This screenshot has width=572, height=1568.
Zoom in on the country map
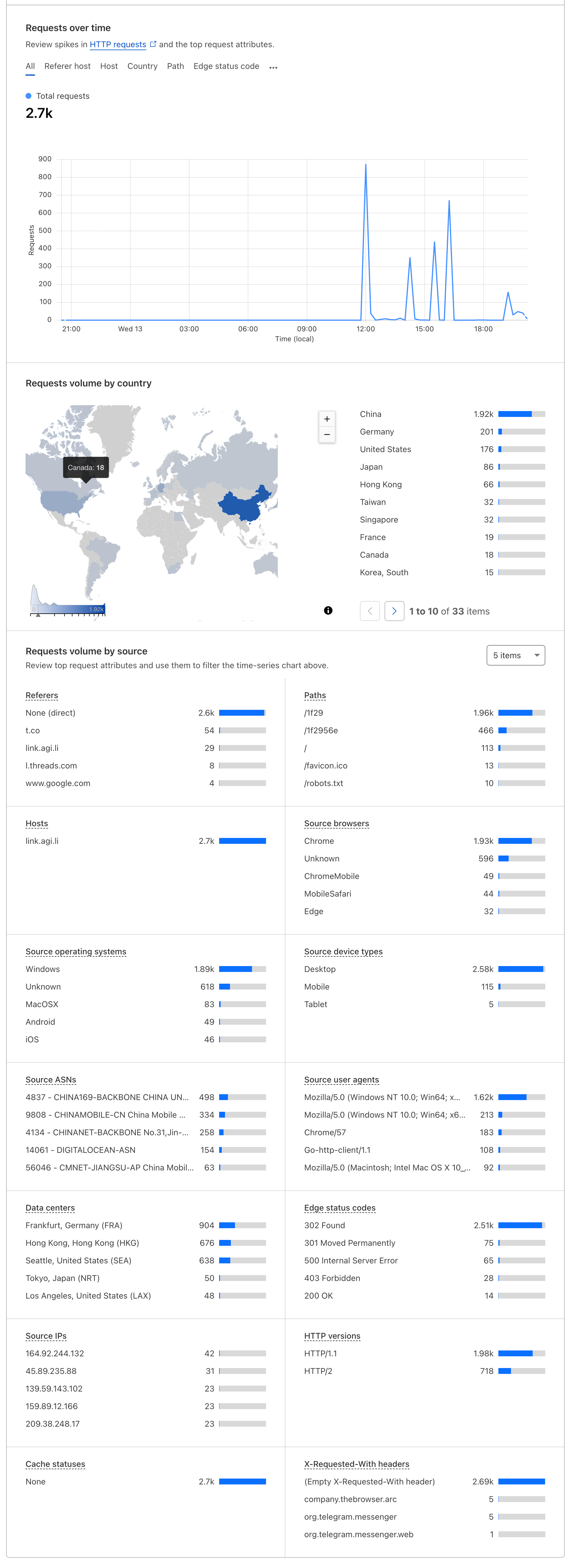[327, 419]
